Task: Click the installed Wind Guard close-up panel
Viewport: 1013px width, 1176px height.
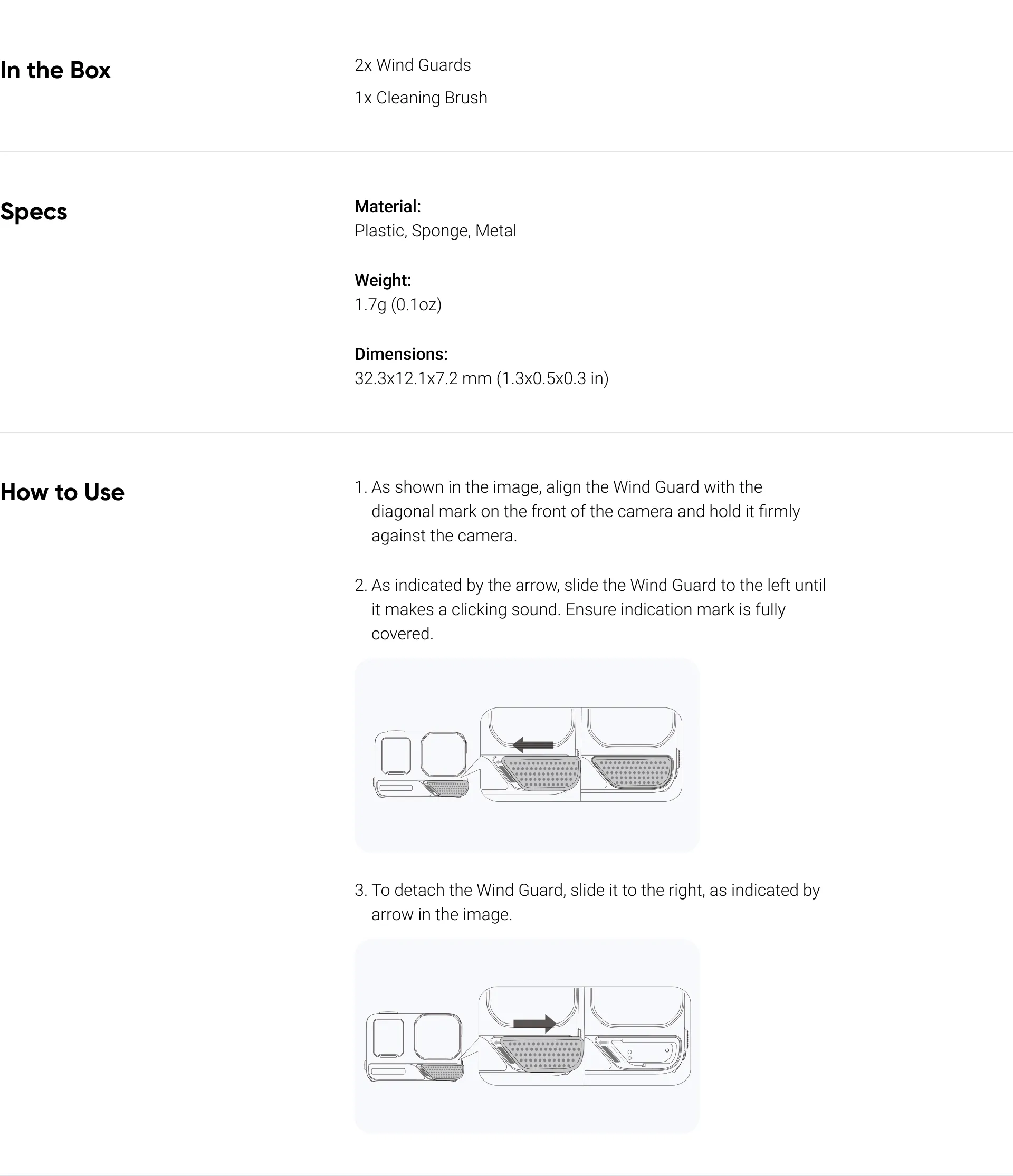Action: [631, 754]
